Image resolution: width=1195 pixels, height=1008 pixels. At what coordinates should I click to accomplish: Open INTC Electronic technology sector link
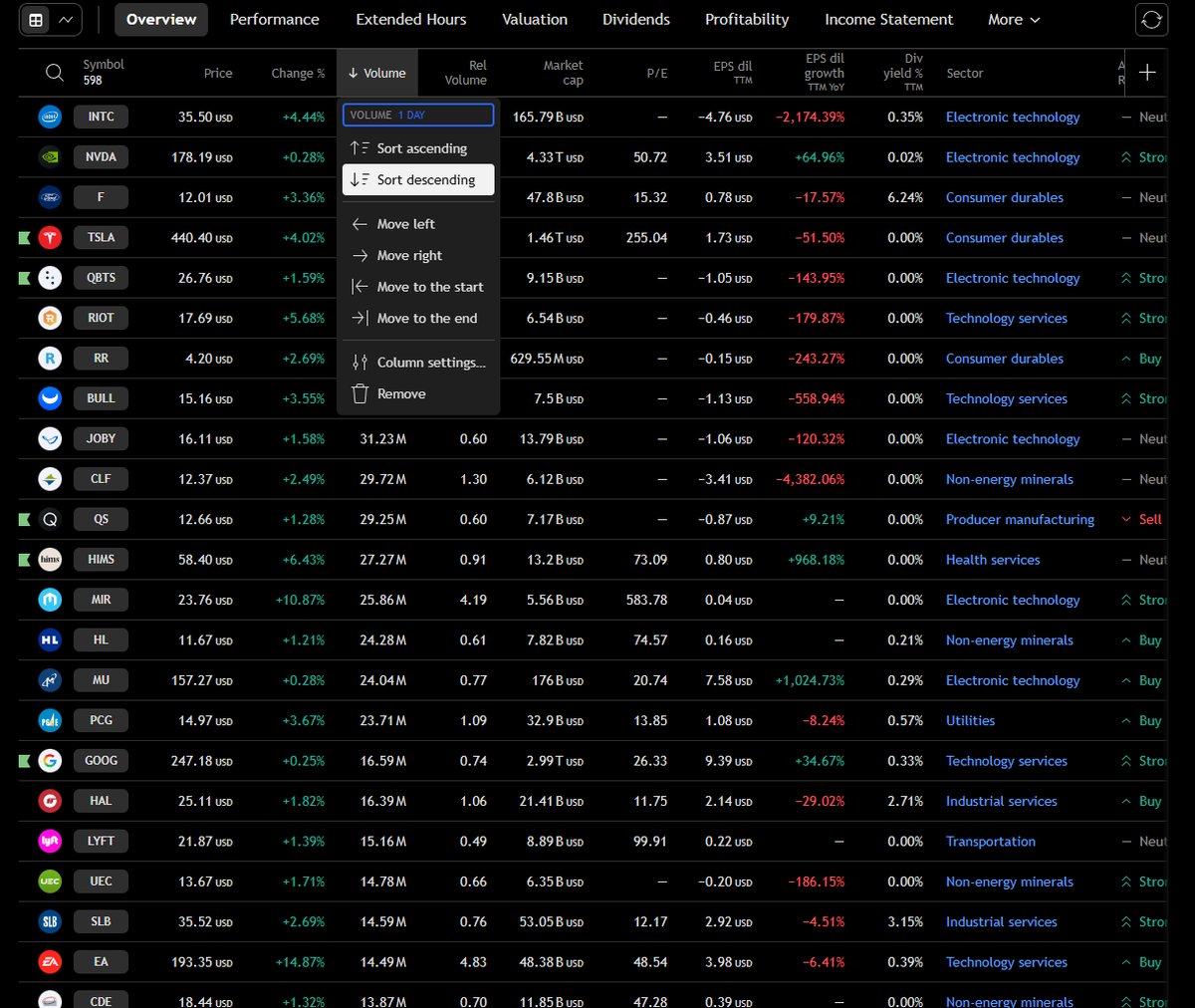[x=1013, y=118]
